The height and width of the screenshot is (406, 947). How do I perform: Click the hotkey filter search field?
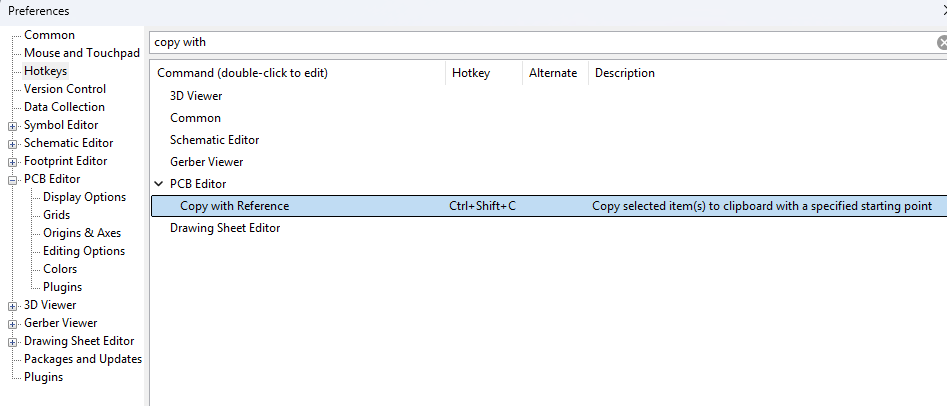(x=542, y=42)
